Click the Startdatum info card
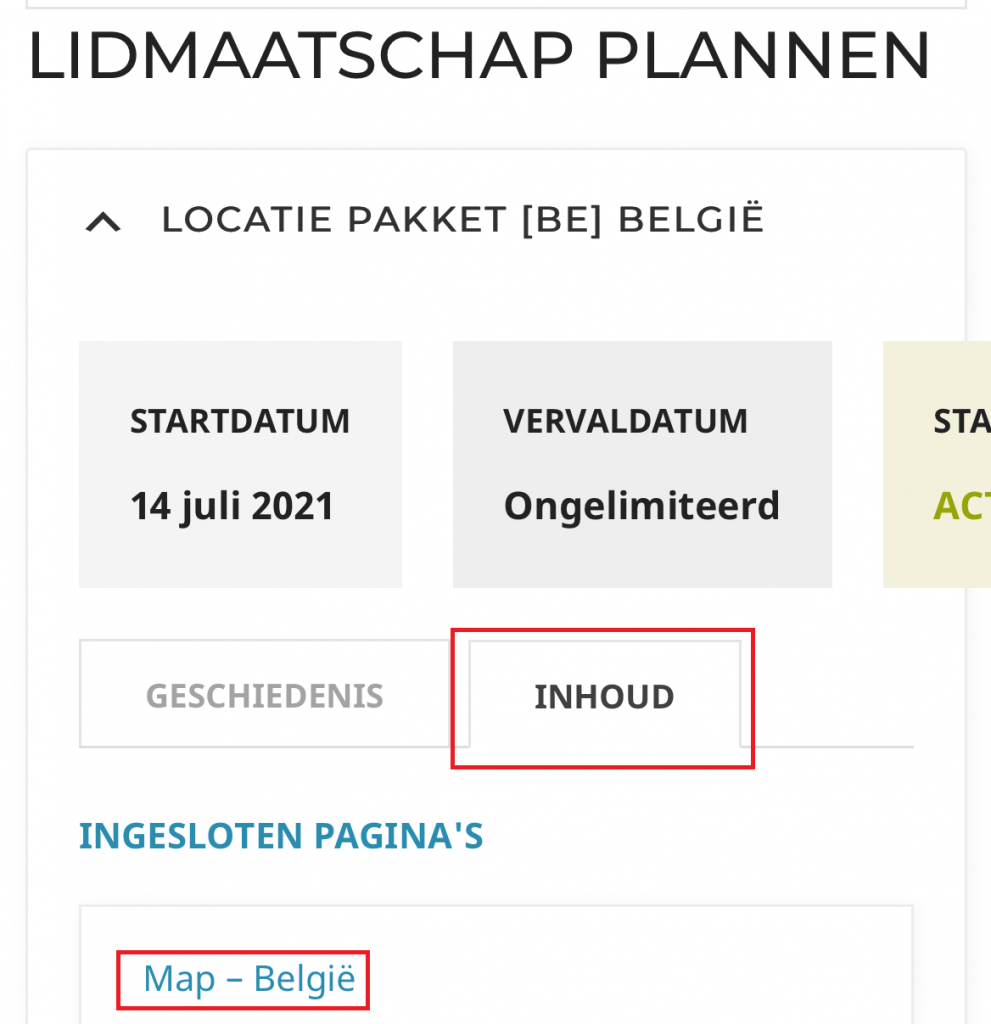Viewport: 991px width, 1024px height. tap(240, 464)
